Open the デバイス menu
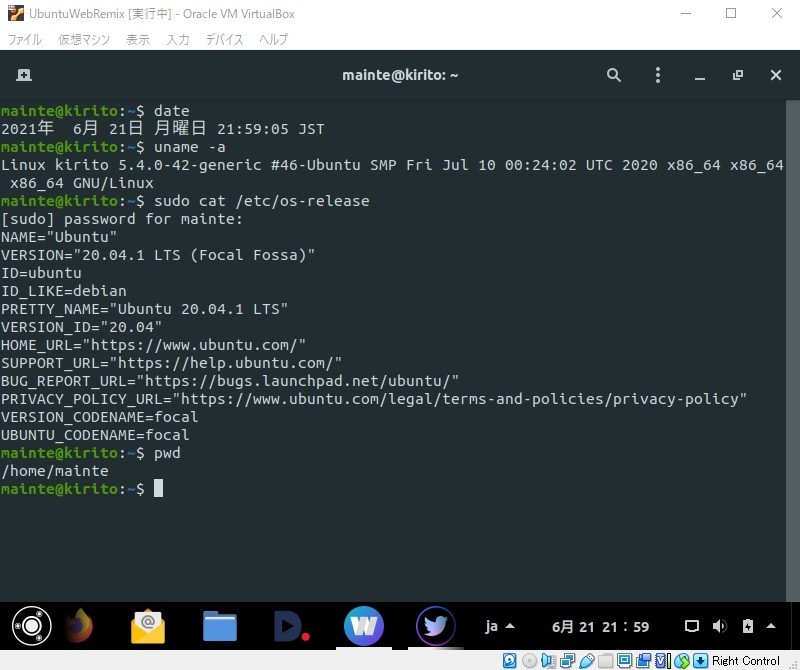The image size is (800, 670). pos(224,39)
